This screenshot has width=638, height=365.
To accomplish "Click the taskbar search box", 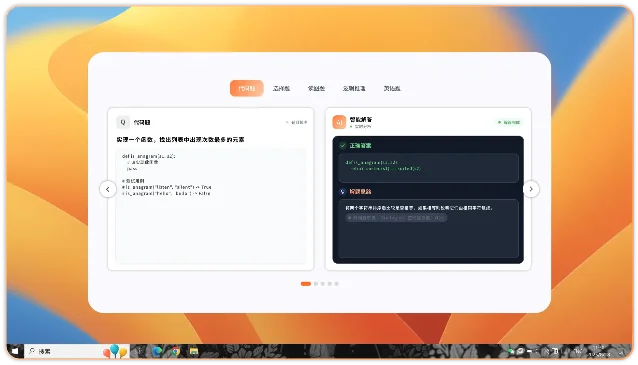I will (76, 351).
